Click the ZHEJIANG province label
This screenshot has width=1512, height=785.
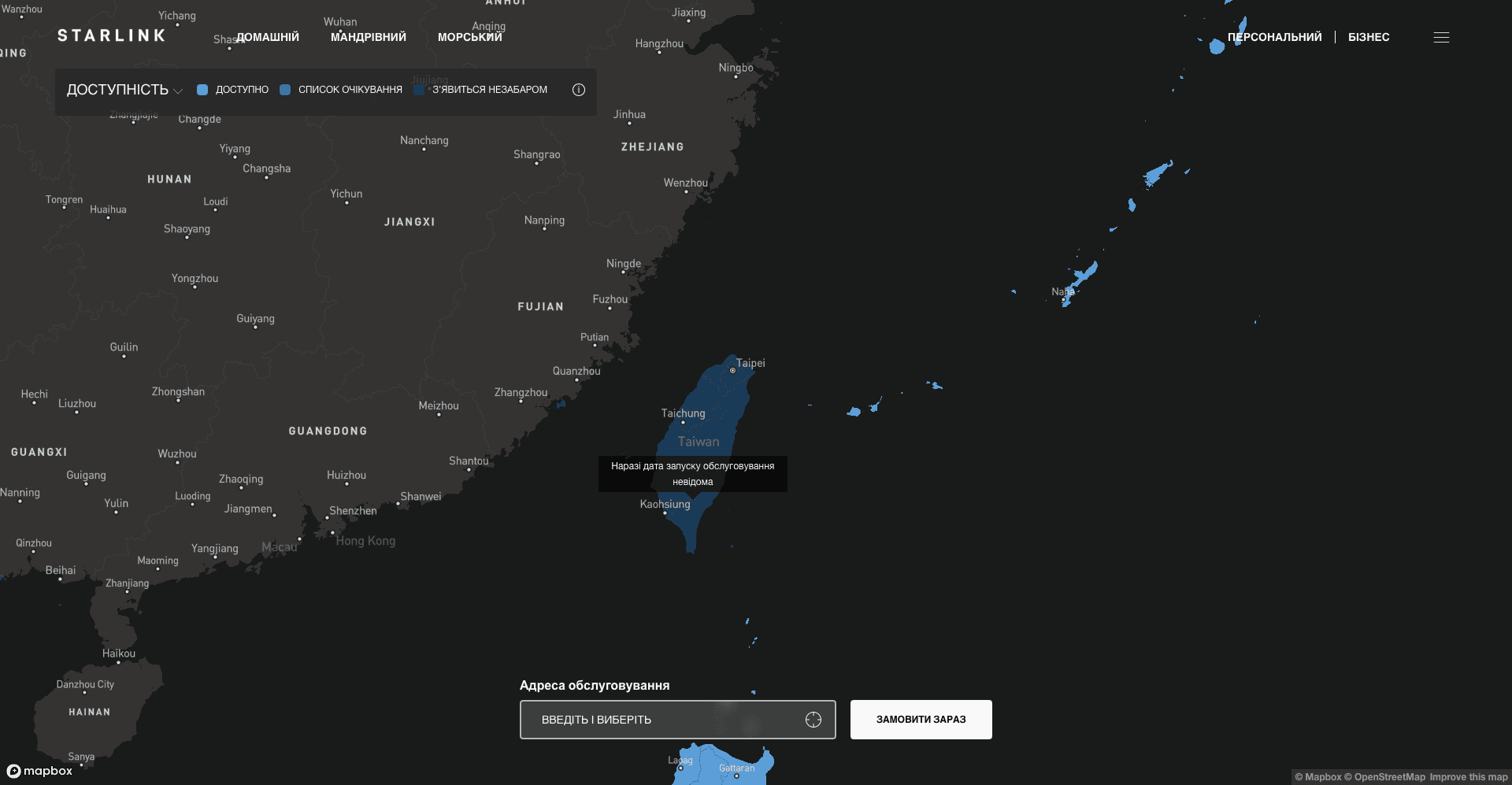pos(653,147)
